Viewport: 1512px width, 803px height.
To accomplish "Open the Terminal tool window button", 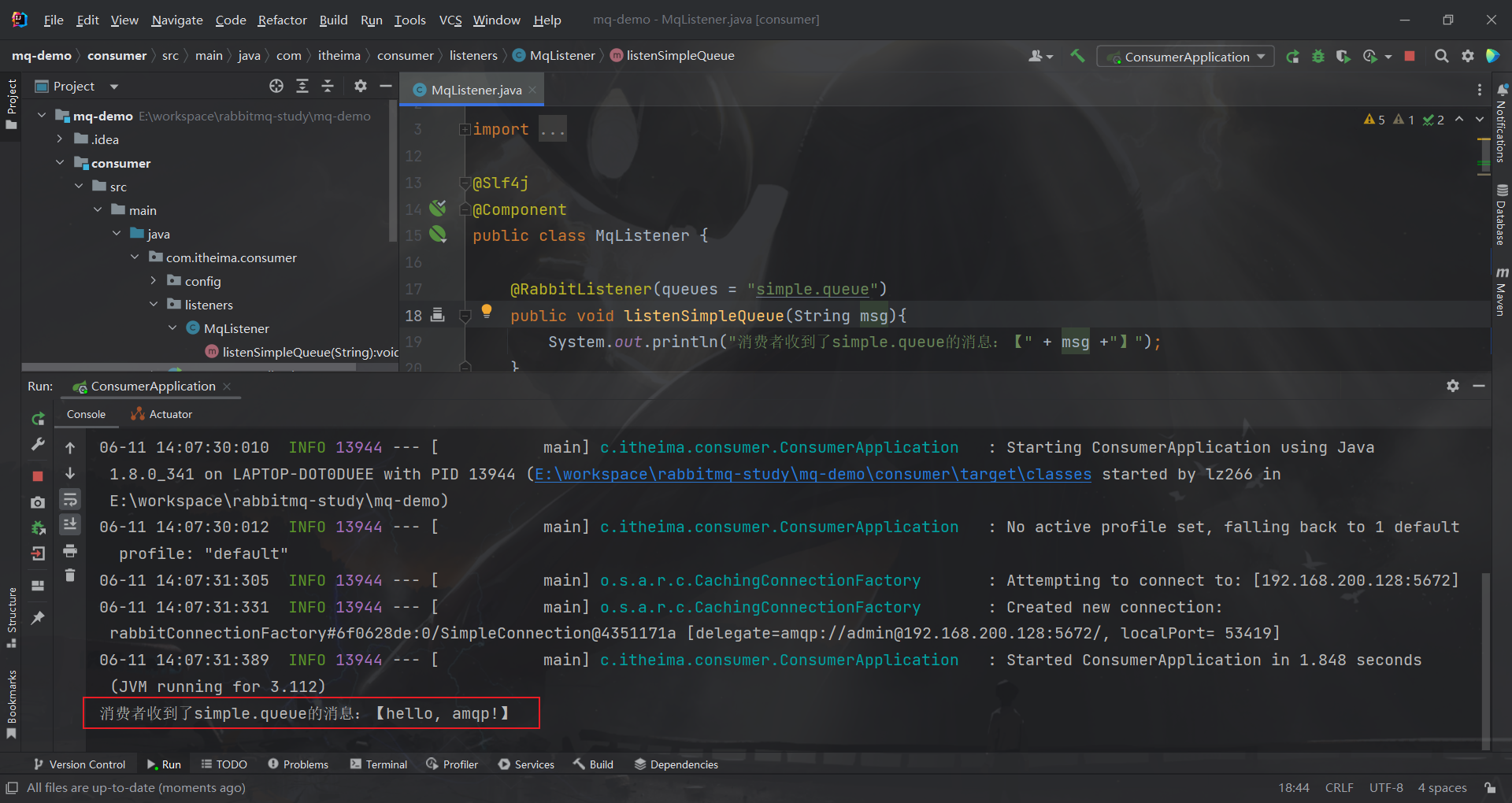I will [379, 764].
